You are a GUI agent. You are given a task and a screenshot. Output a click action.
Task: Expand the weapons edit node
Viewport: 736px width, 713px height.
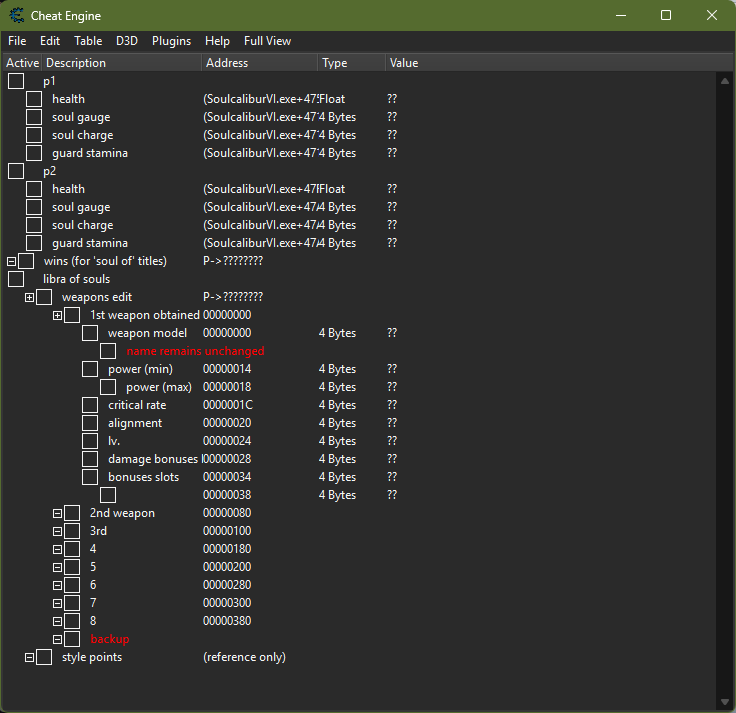pyautogui.click(x=30, y=298)
